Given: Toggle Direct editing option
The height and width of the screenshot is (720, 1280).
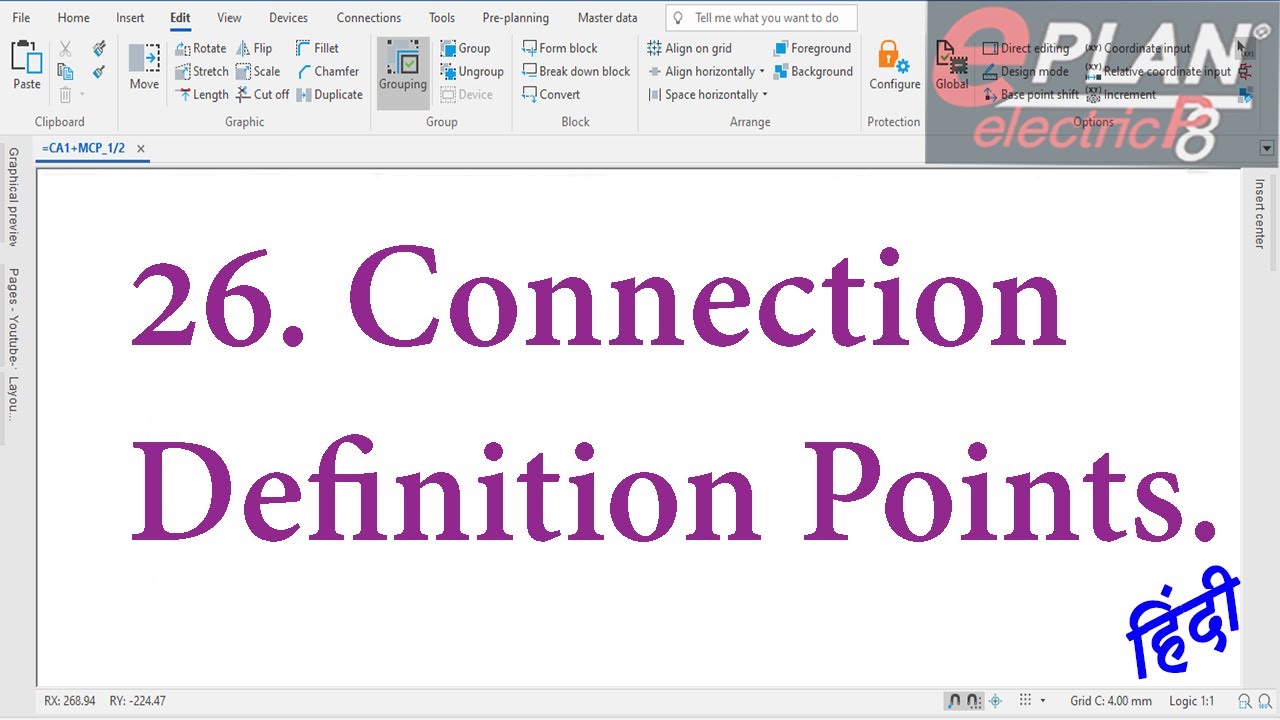Looking at the screenshot, I should coord(1026,48).
